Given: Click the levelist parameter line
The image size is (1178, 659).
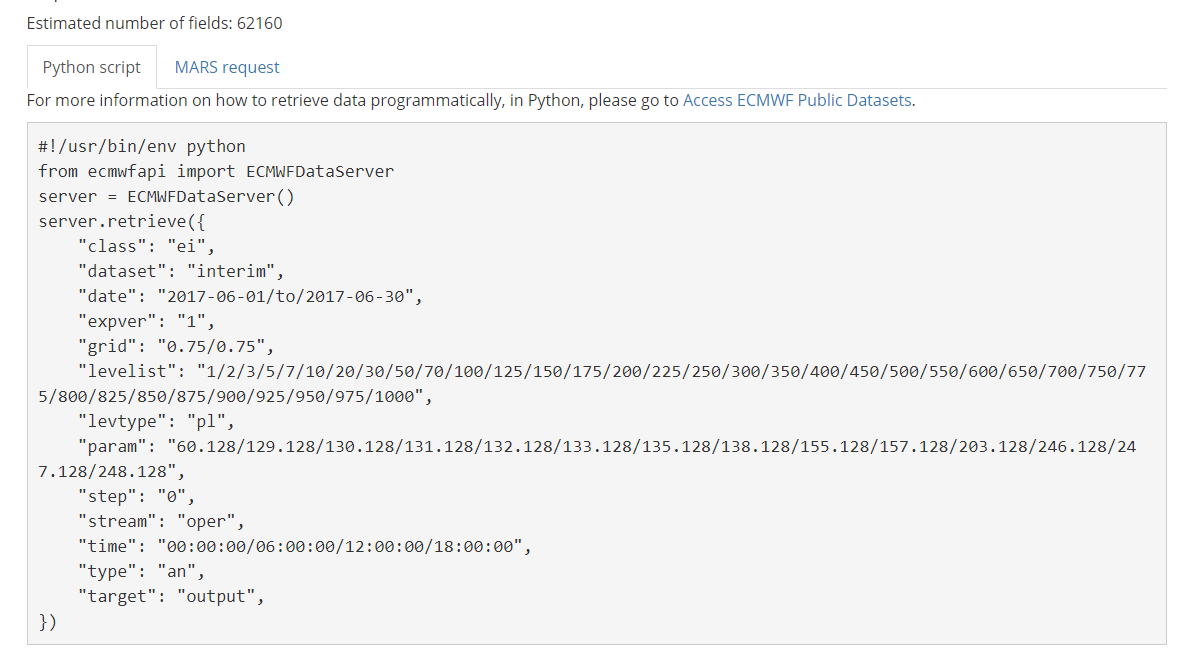Looking at the screenshot, I should coord(400,370).
